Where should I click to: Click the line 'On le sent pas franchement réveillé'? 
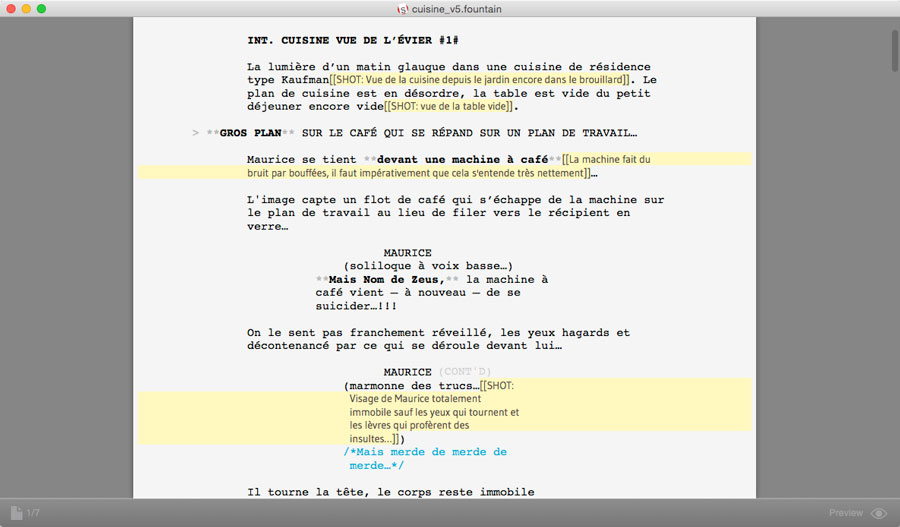click(439, 332)
